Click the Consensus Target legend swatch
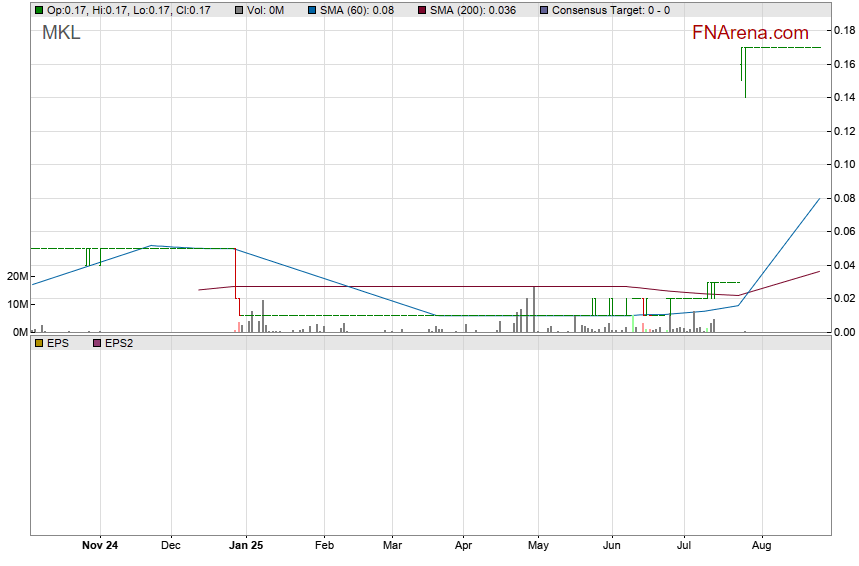 (x=543, y=10)
